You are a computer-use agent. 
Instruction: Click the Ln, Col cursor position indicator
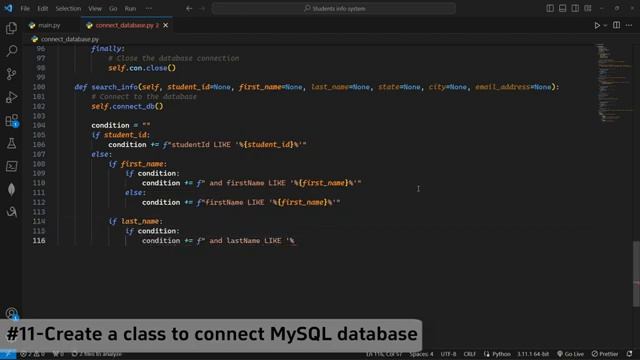coord(383,354)
